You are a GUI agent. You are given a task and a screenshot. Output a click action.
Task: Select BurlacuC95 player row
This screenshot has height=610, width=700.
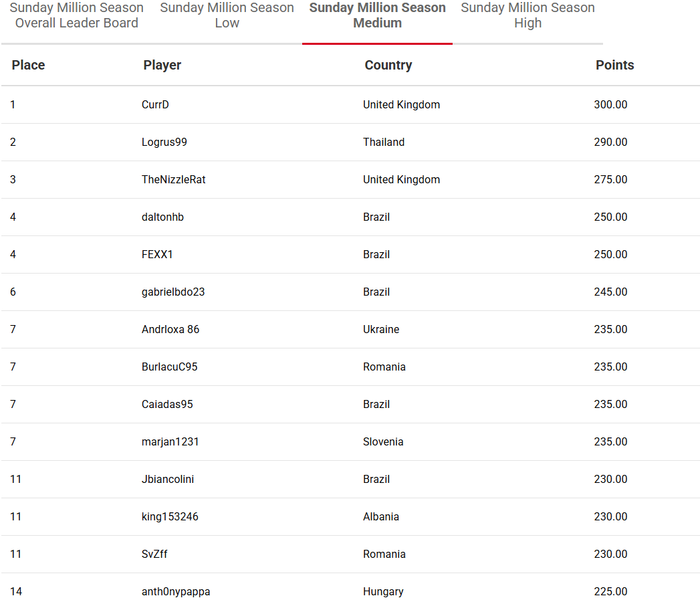[350, 367]
